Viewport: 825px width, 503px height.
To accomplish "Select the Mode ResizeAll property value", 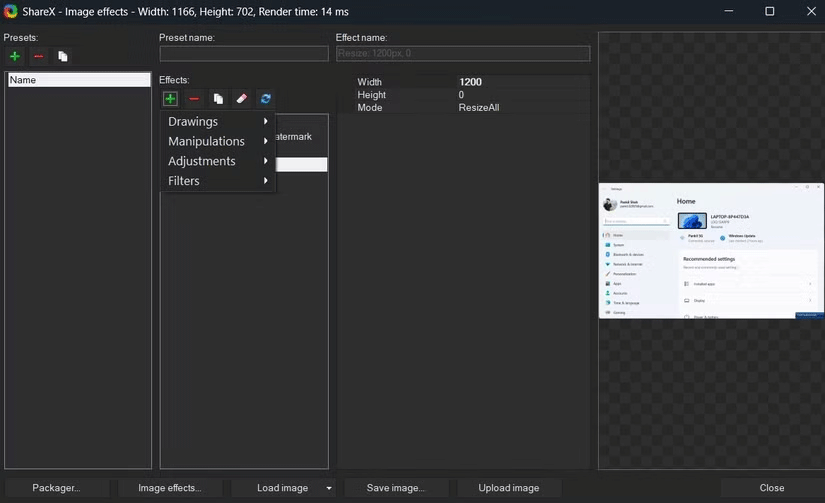I will tap(479, 108).
